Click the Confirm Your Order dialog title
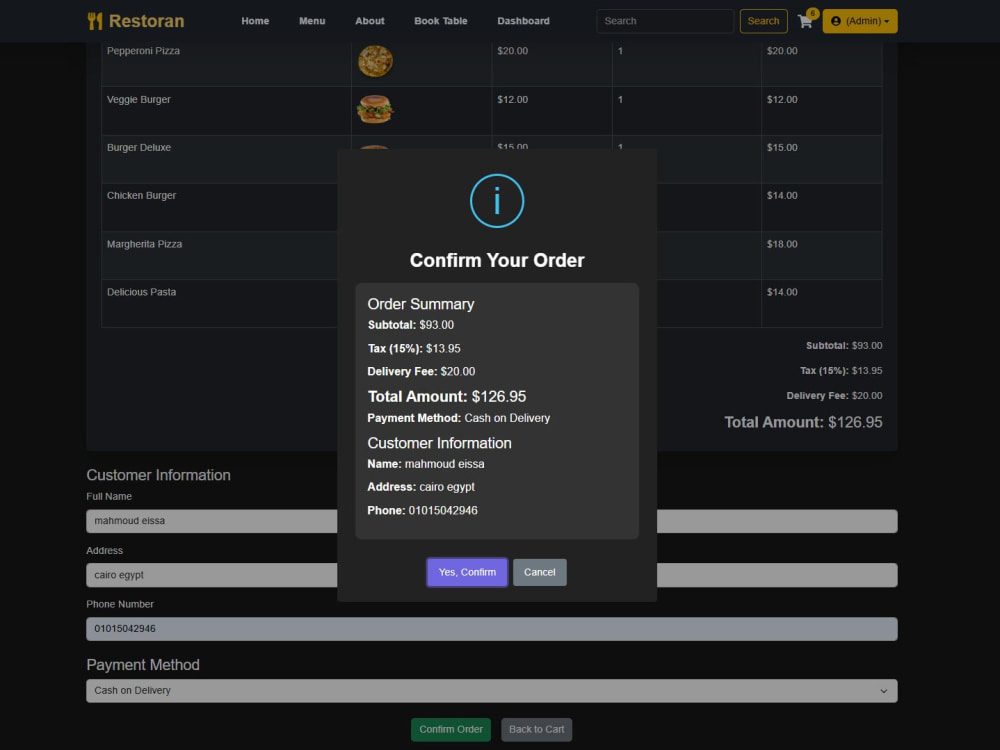This screenshot has width=1000, height=750. 497,260
